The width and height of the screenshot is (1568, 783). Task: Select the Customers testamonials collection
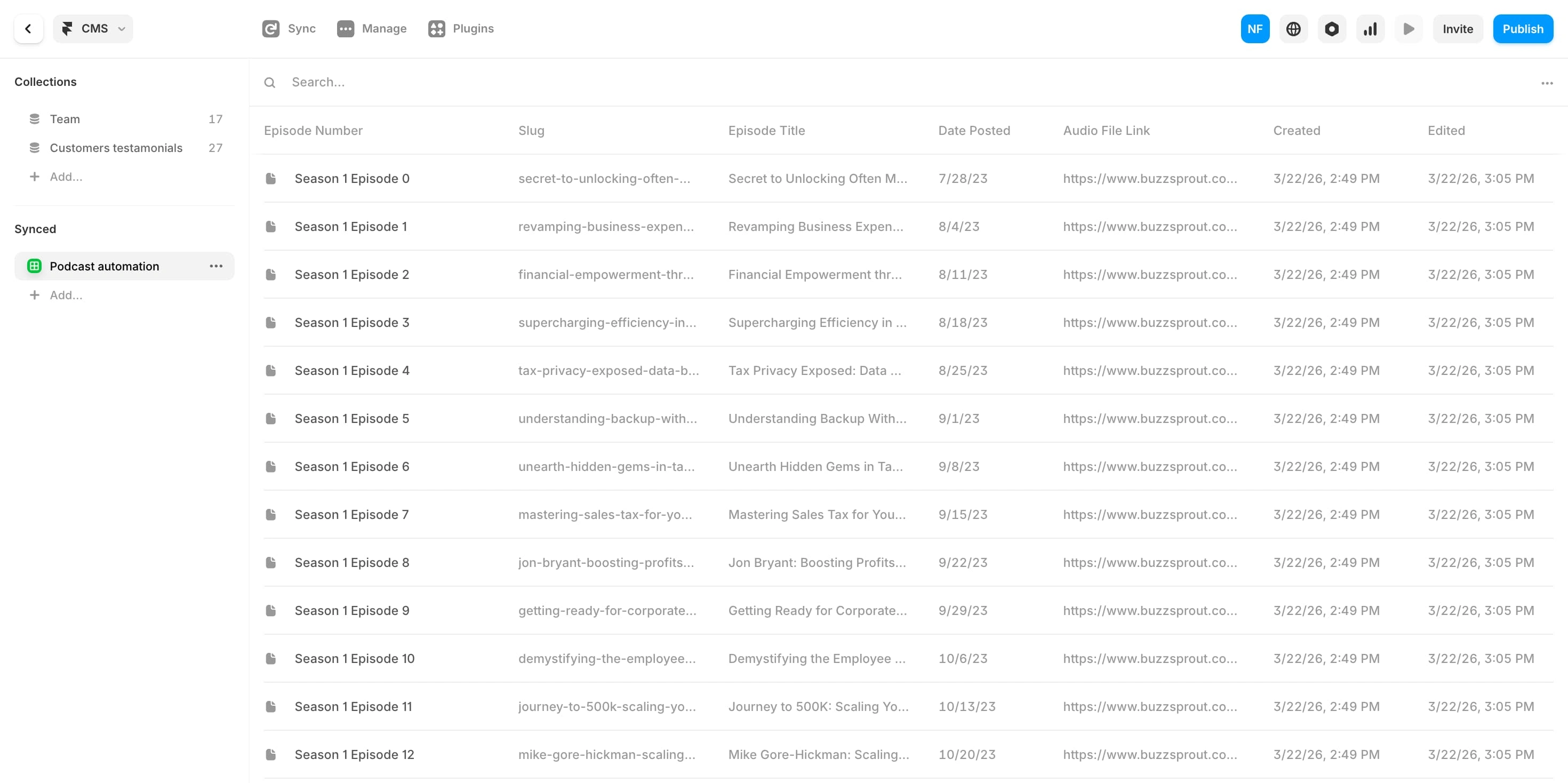(116, 148)
